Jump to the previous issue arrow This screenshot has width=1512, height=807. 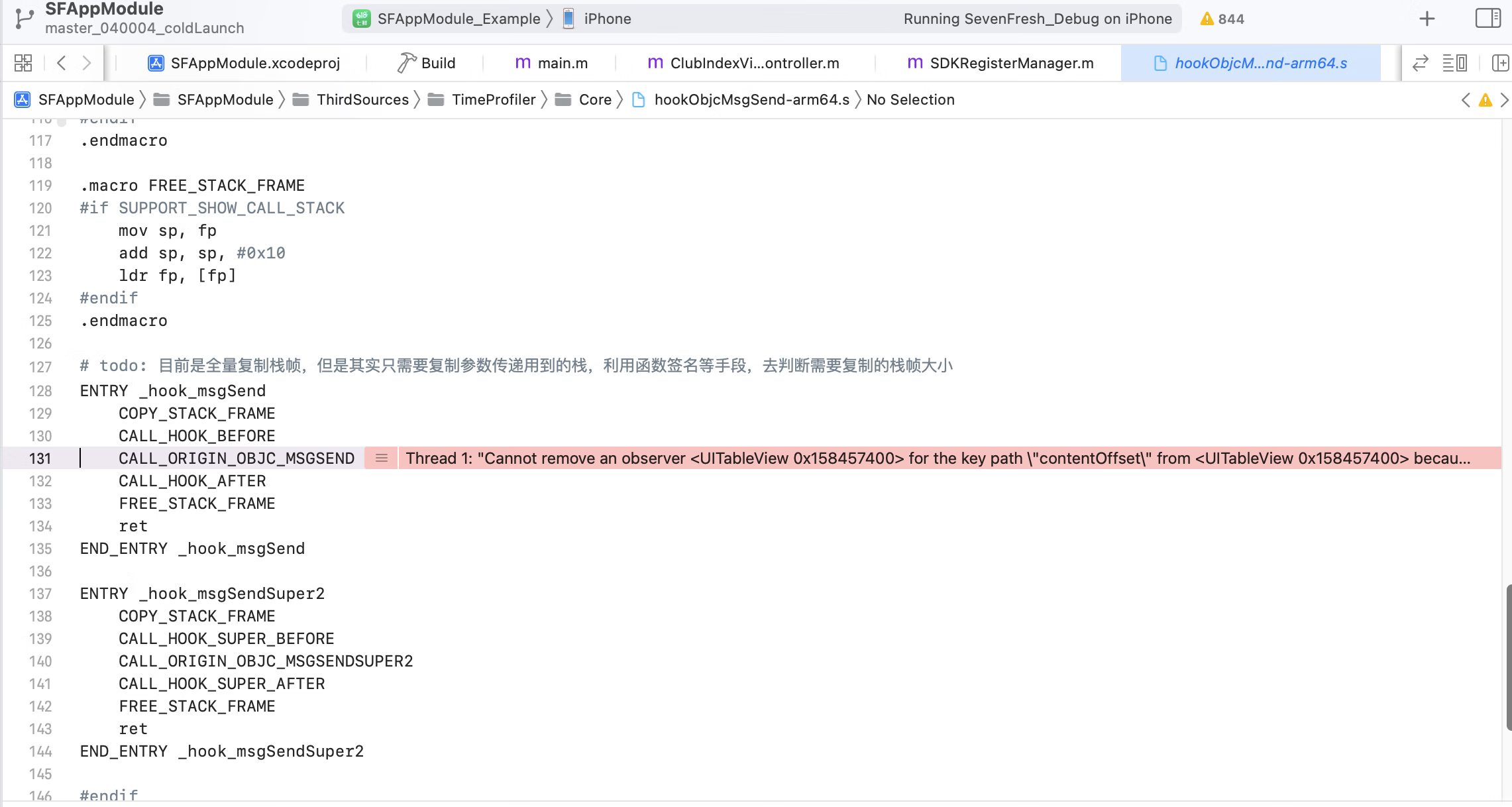(1466, 100)
